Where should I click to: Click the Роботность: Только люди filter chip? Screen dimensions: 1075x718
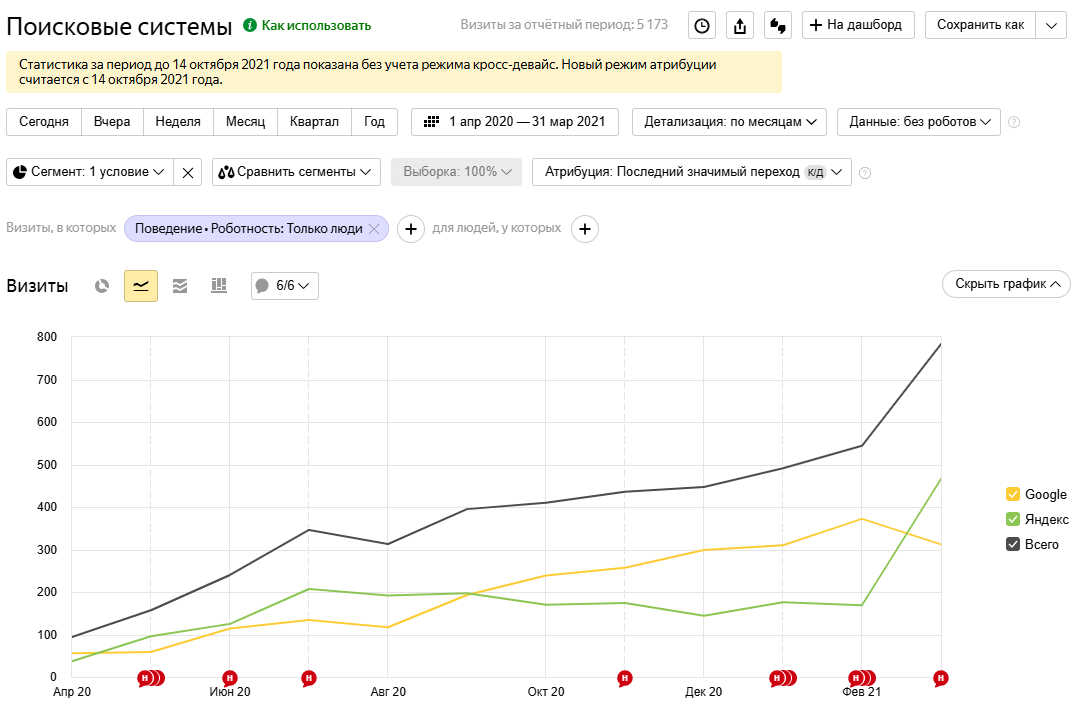click(x=248, y=229)
